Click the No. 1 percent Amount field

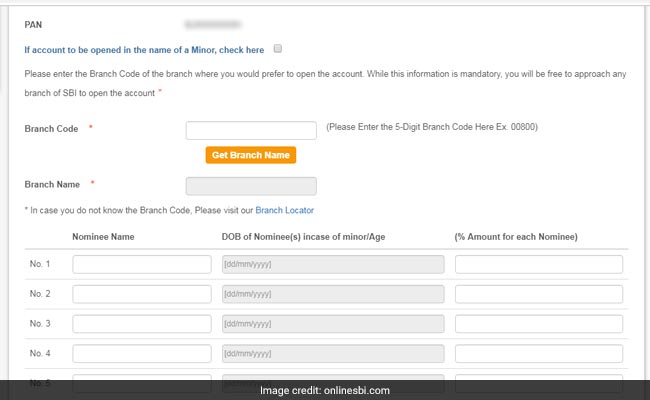[x=538, y=264]
